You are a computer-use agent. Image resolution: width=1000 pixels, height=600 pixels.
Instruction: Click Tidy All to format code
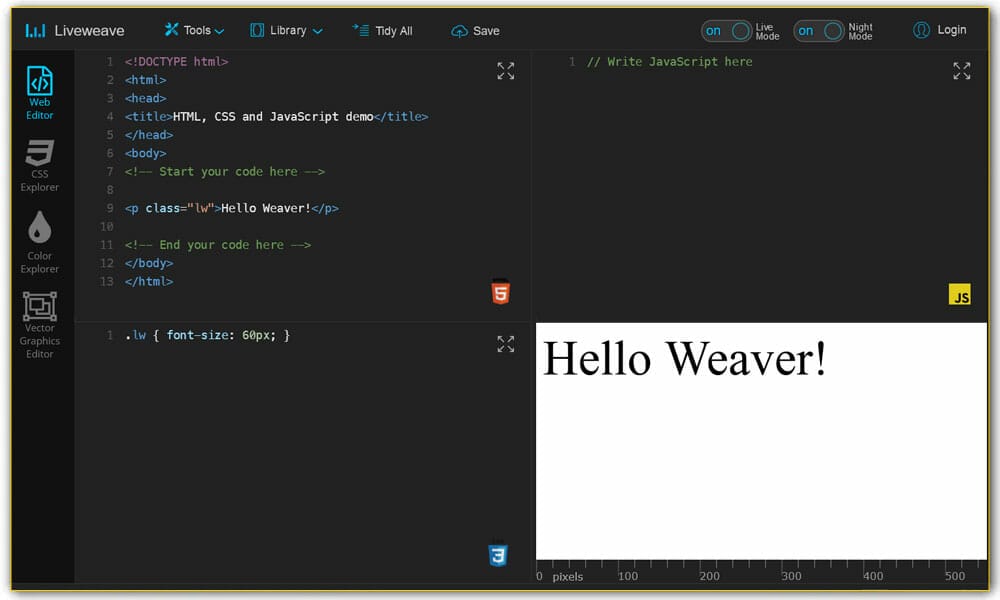pyautogui.click(x=383, y=31)
